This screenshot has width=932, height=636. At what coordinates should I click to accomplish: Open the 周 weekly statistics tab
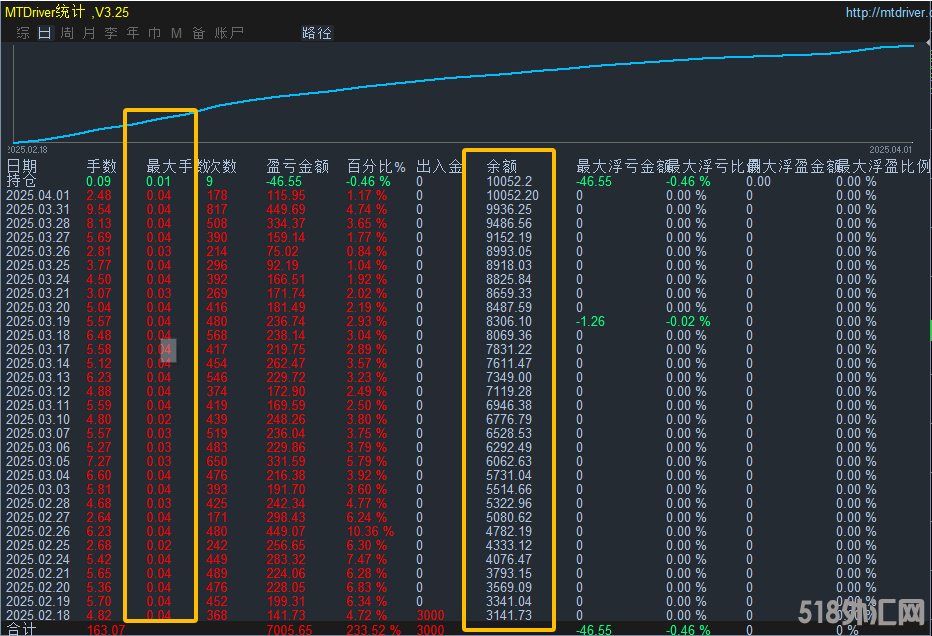pyautogui.click(x=67, y=33)
